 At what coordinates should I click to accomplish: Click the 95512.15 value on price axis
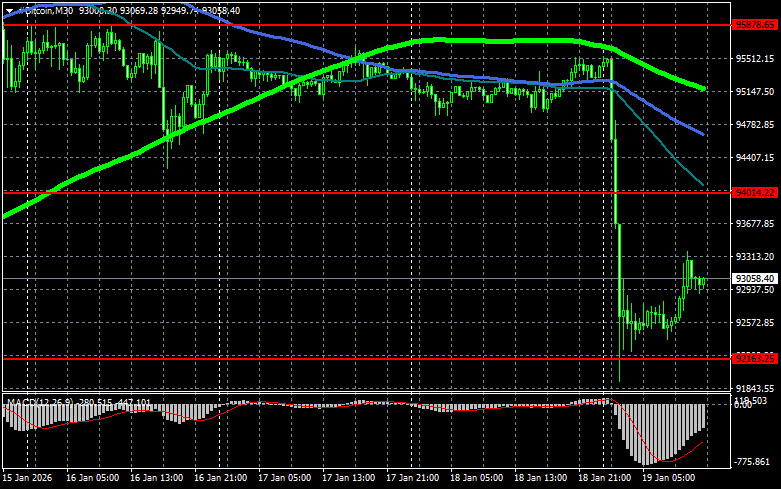point(755,58)
